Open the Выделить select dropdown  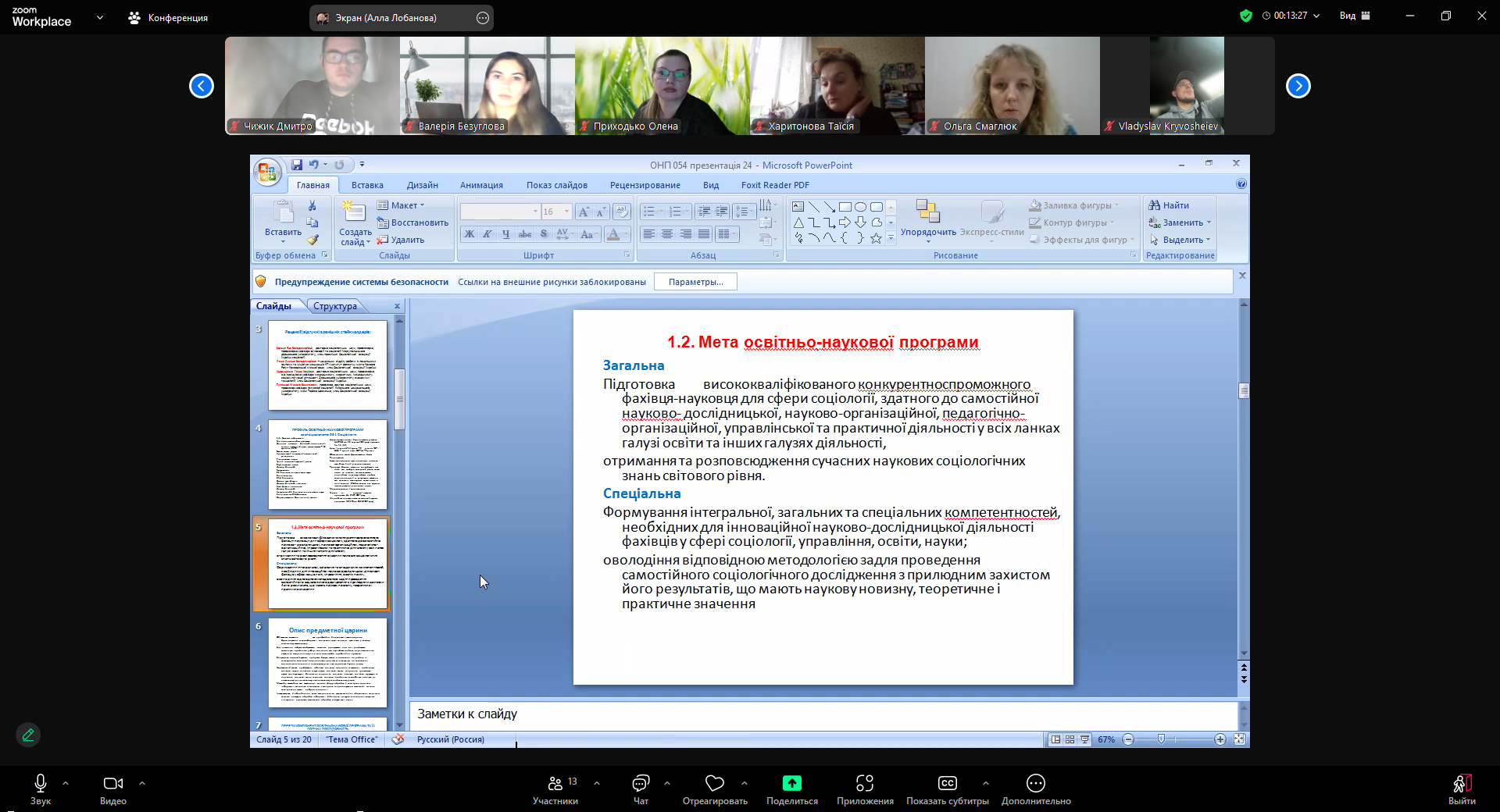pyautogui.click(x=1180, y=240)
